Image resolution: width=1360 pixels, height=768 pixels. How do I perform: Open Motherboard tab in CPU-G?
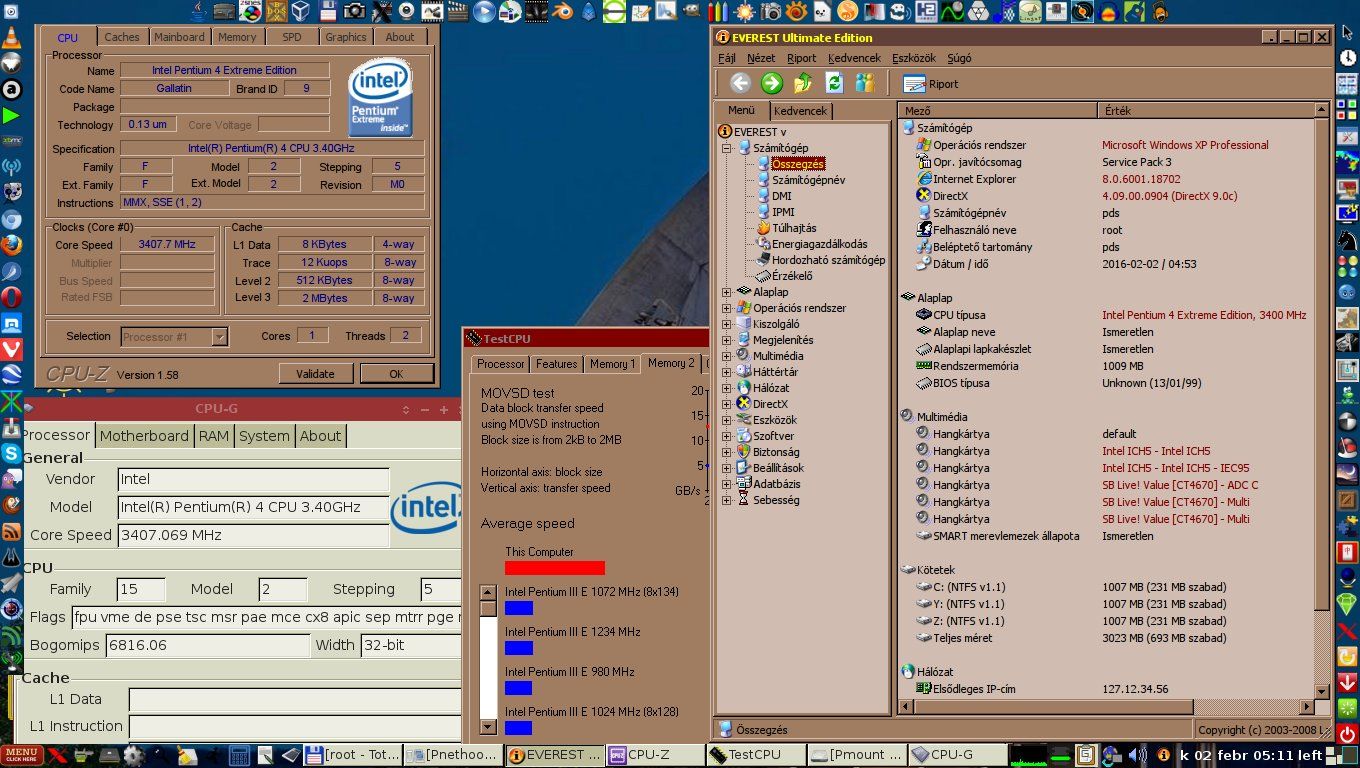click(144, 436)
